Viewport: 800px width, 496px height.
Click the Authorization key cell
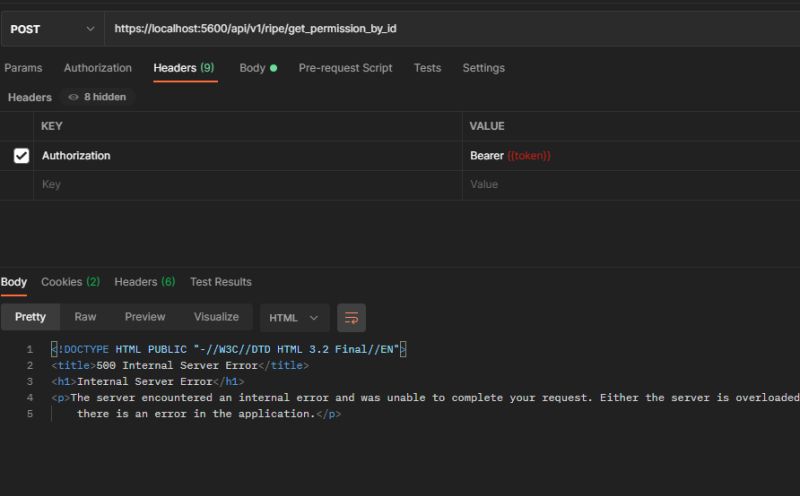(248, 156)
